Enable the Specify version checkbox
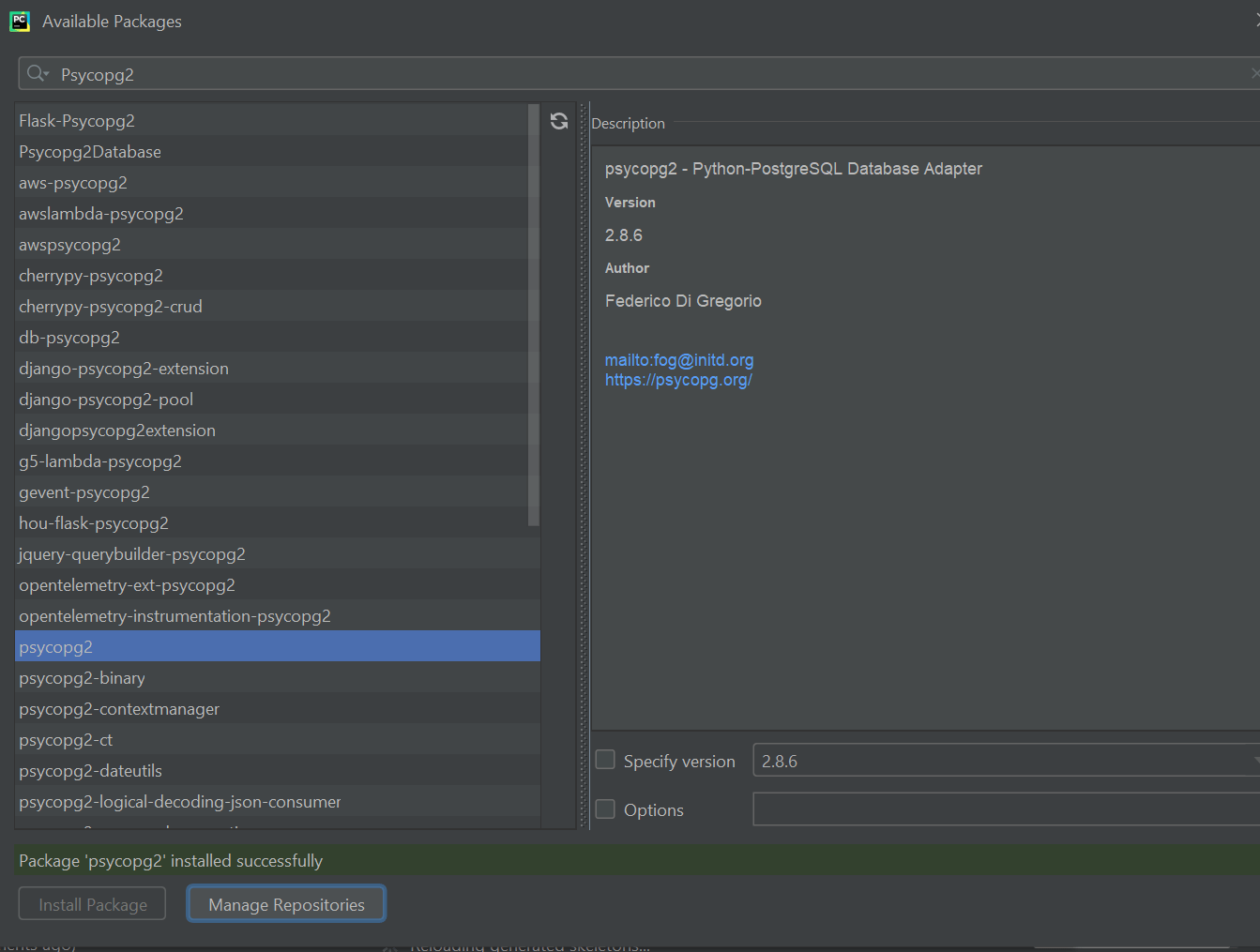 tap(606, 760)
